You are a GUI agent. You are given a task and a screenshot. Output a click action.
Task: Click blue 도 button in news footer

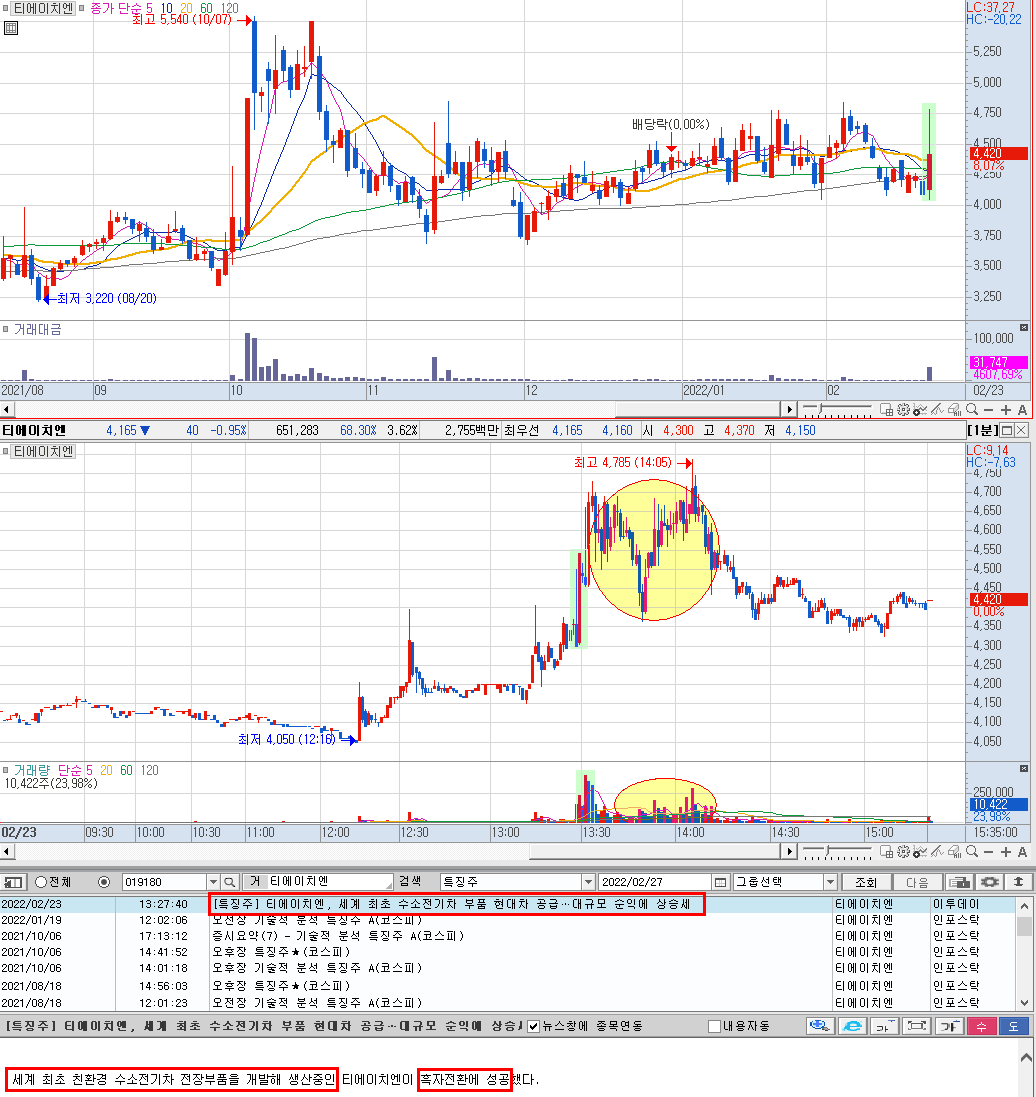[1014, 1026]
